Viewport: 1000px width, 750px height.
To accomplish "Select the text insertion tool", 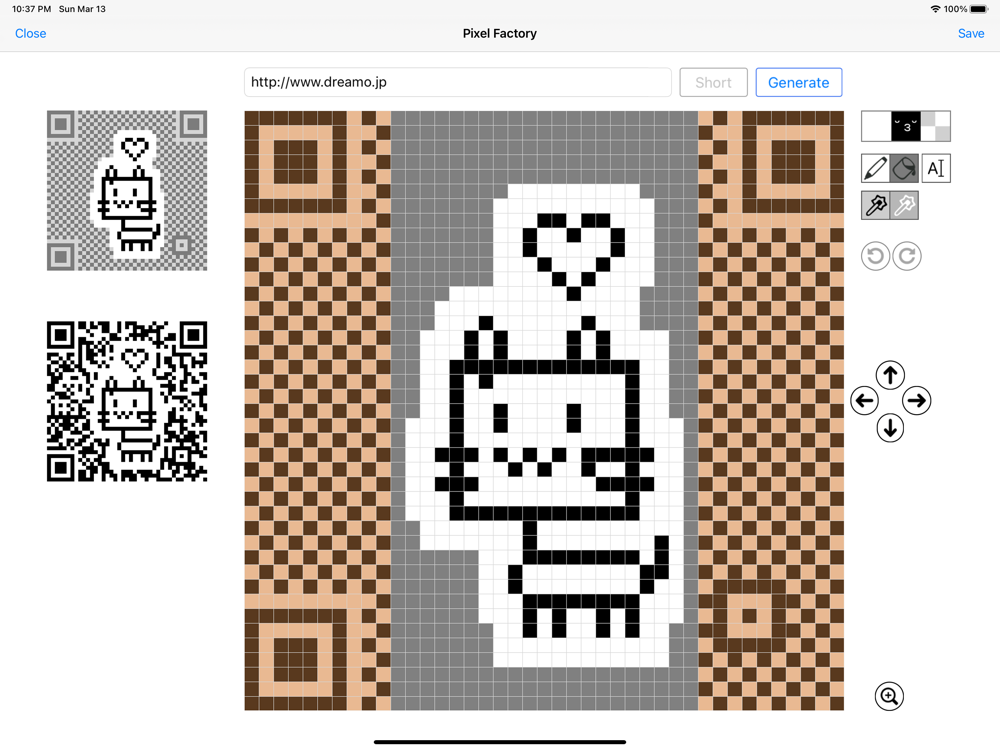I will tap(936, 168).
